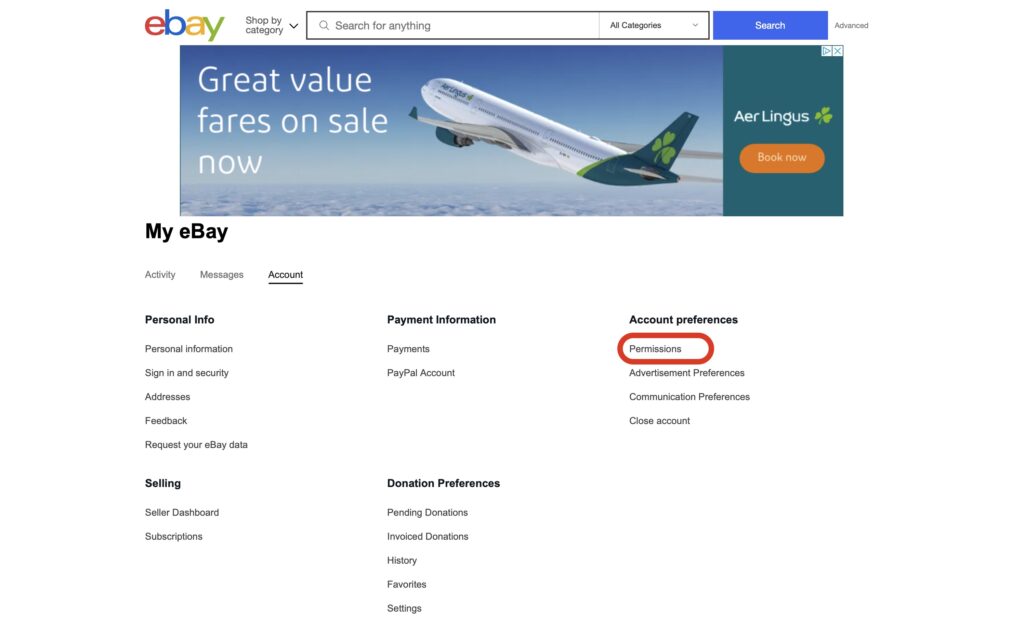
Task: Open the All Categories dropdown
Action: (x=650, y=24)
